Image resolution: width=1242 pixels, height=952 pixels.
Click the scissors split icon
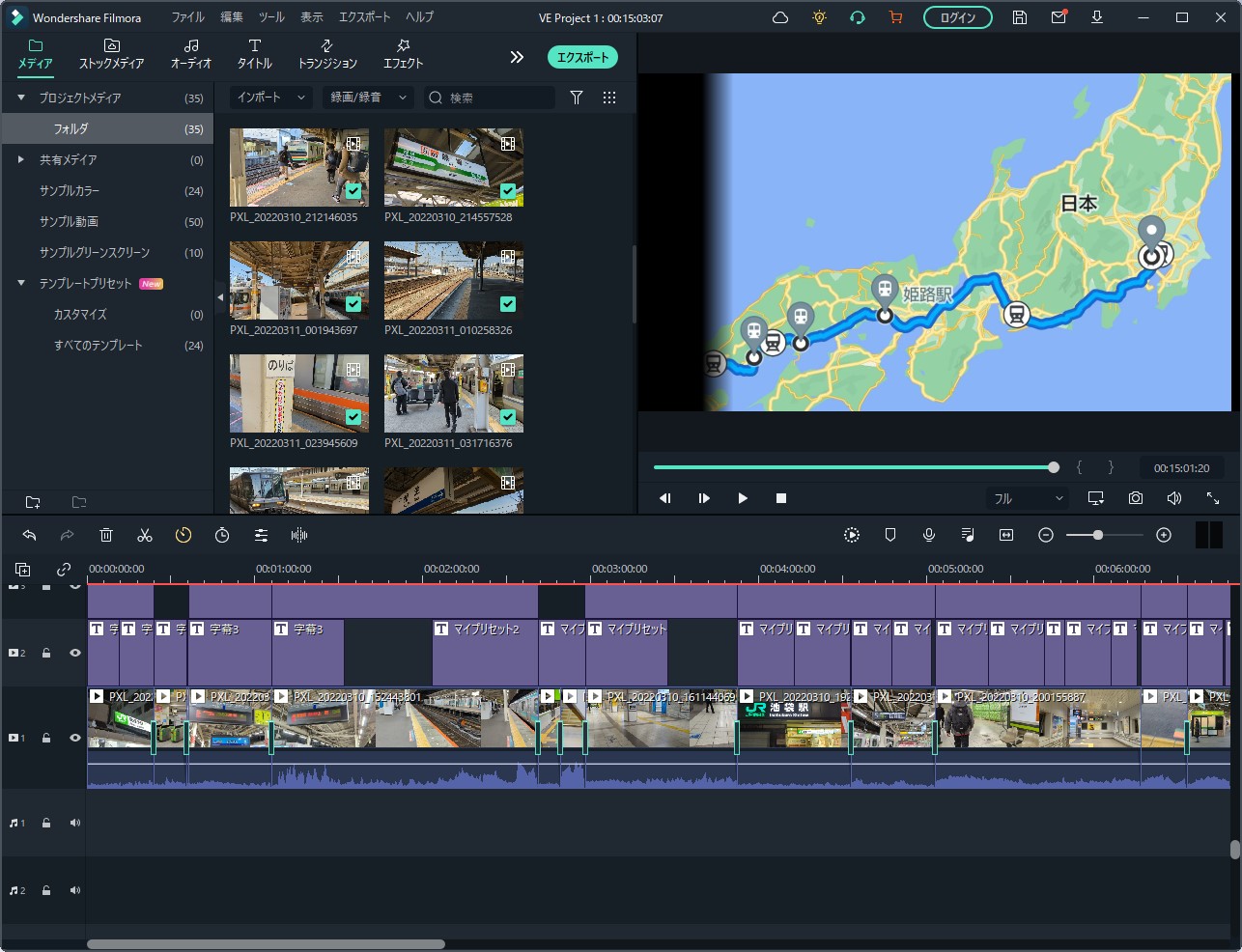[145, 535]
